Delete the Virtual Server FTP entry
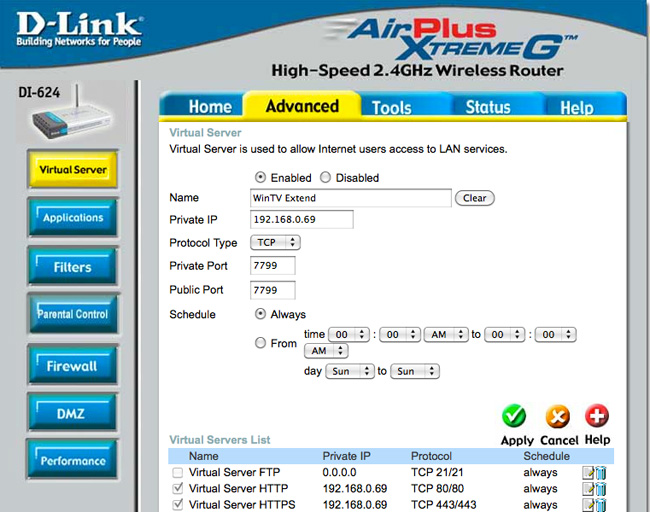The height and width of the screenshot is (512, 650). [601, 472]
